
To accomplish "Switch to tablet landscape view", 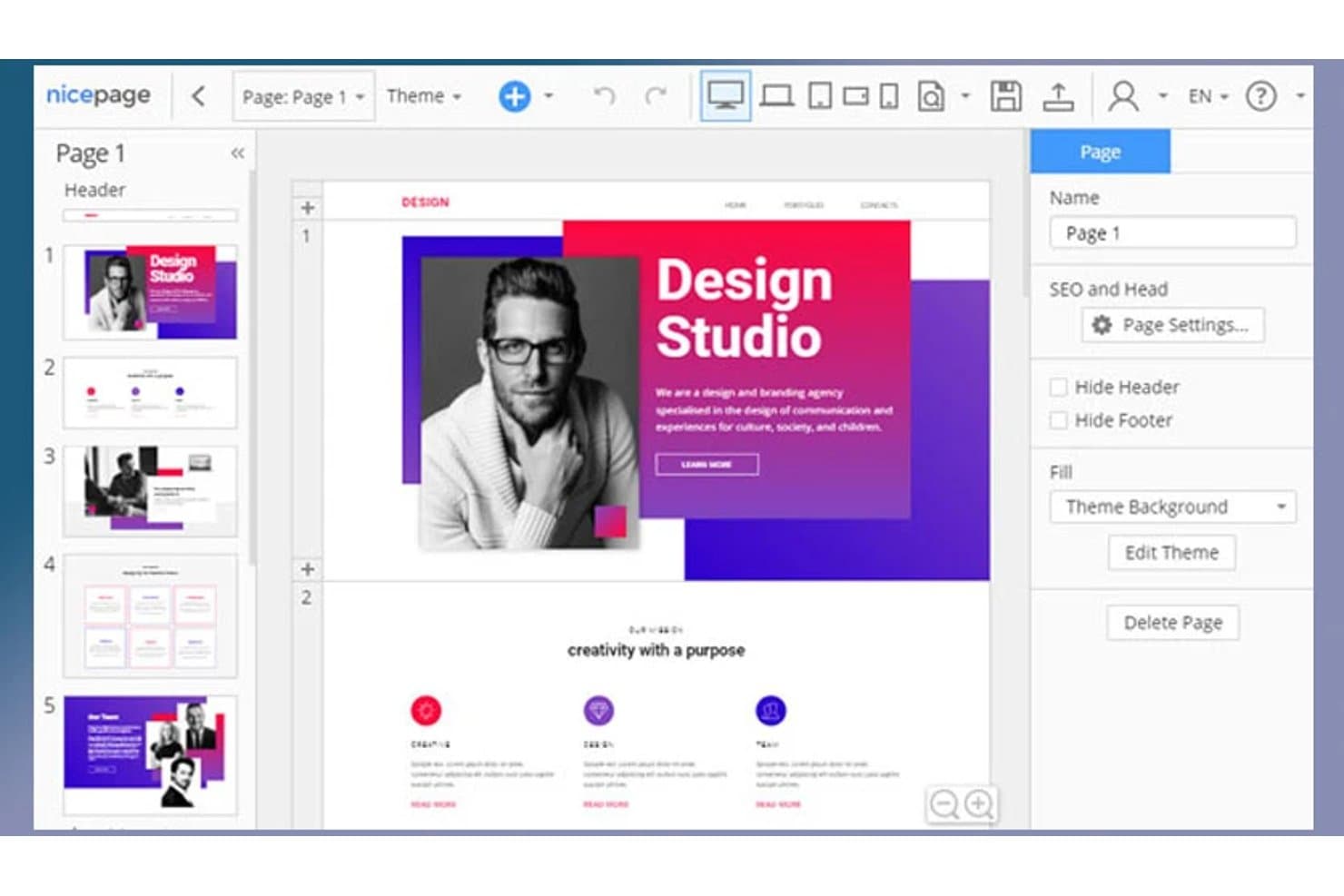I will click(855, 95).
